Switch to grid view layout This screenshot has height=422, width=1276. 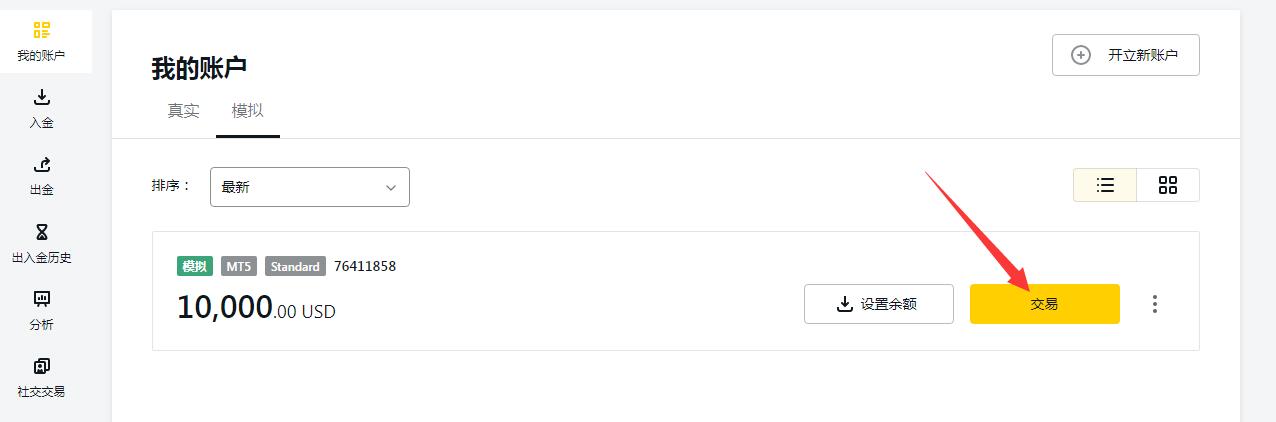click(x=1167, y=185)
